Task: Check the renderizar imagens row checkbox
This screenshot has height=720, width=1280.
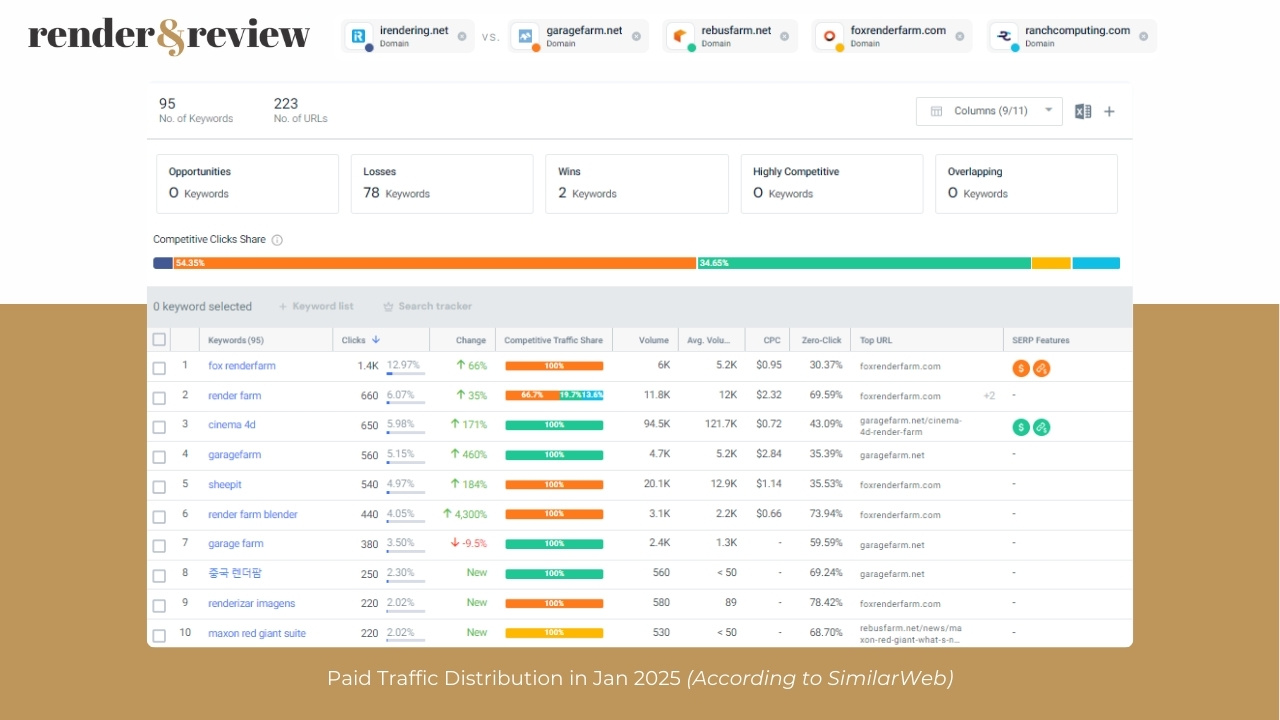Action: pyautogui.click(x=159, y=606)
